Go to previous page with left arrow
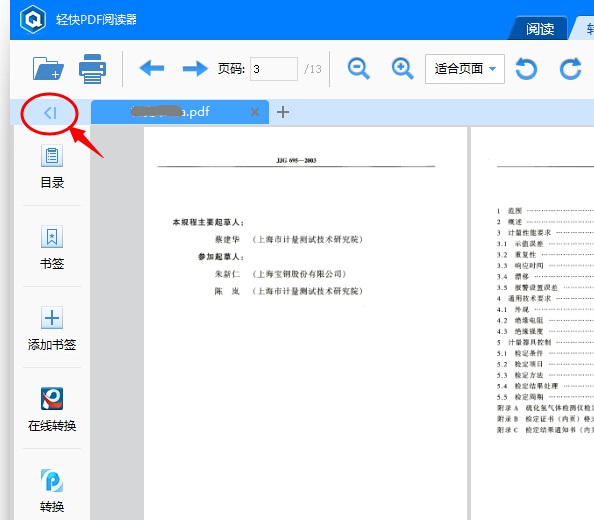This screenshot has width=594, height=520. click(x=152, y=69)
